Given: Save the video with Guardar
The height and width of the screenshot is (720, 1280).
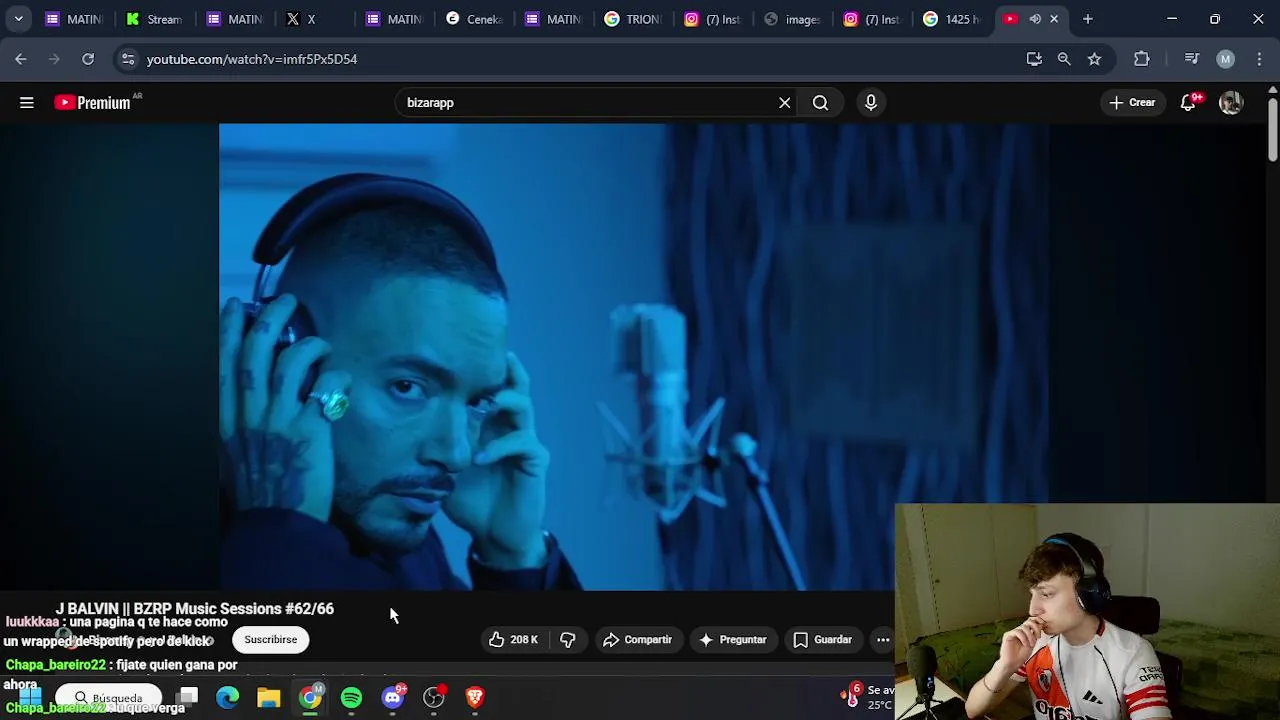Looking at the screenshot, I should (x=823, y=639).
